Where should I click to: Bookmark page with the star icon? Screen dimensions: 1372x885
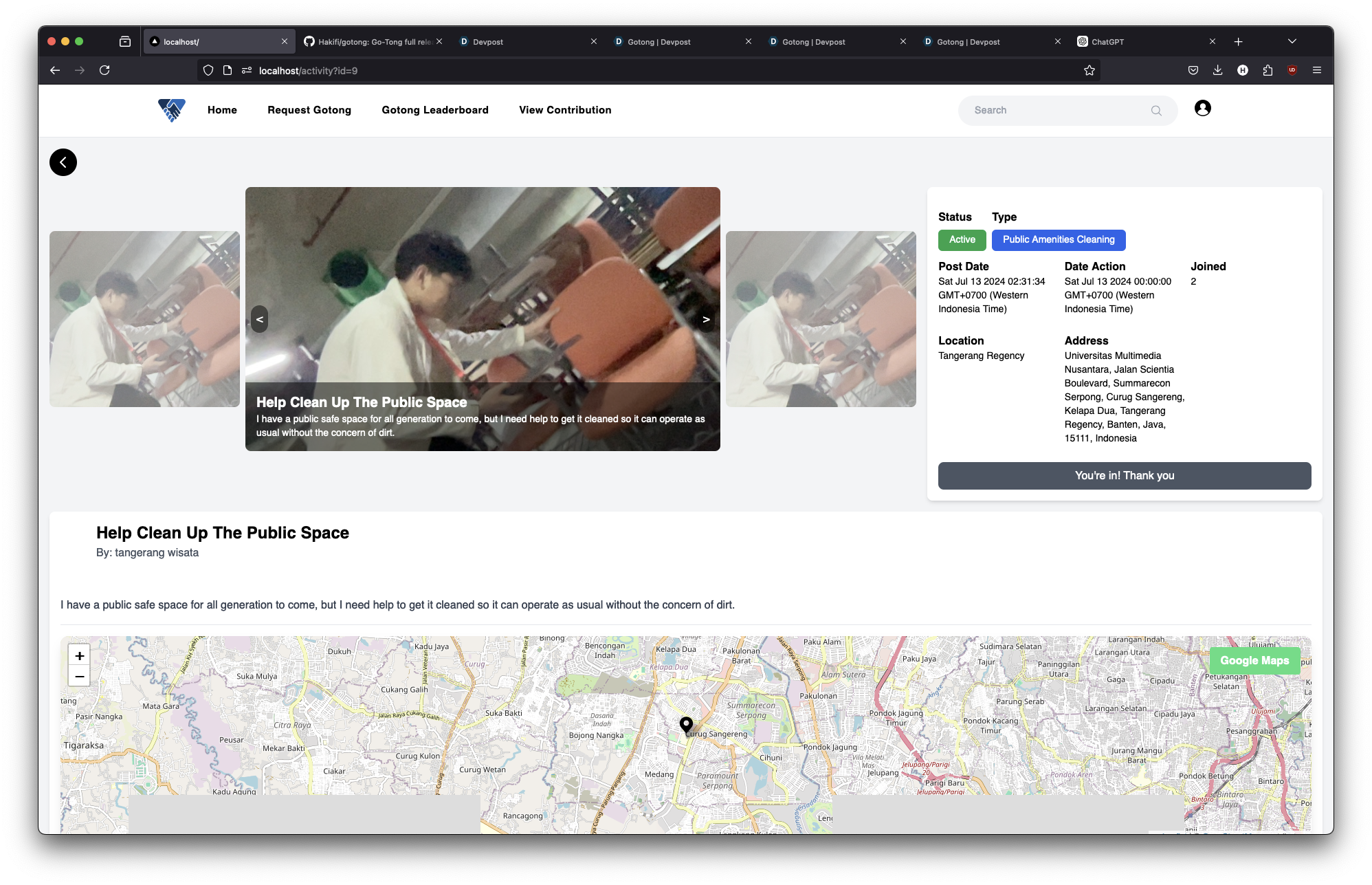(x=1089, y=70)
